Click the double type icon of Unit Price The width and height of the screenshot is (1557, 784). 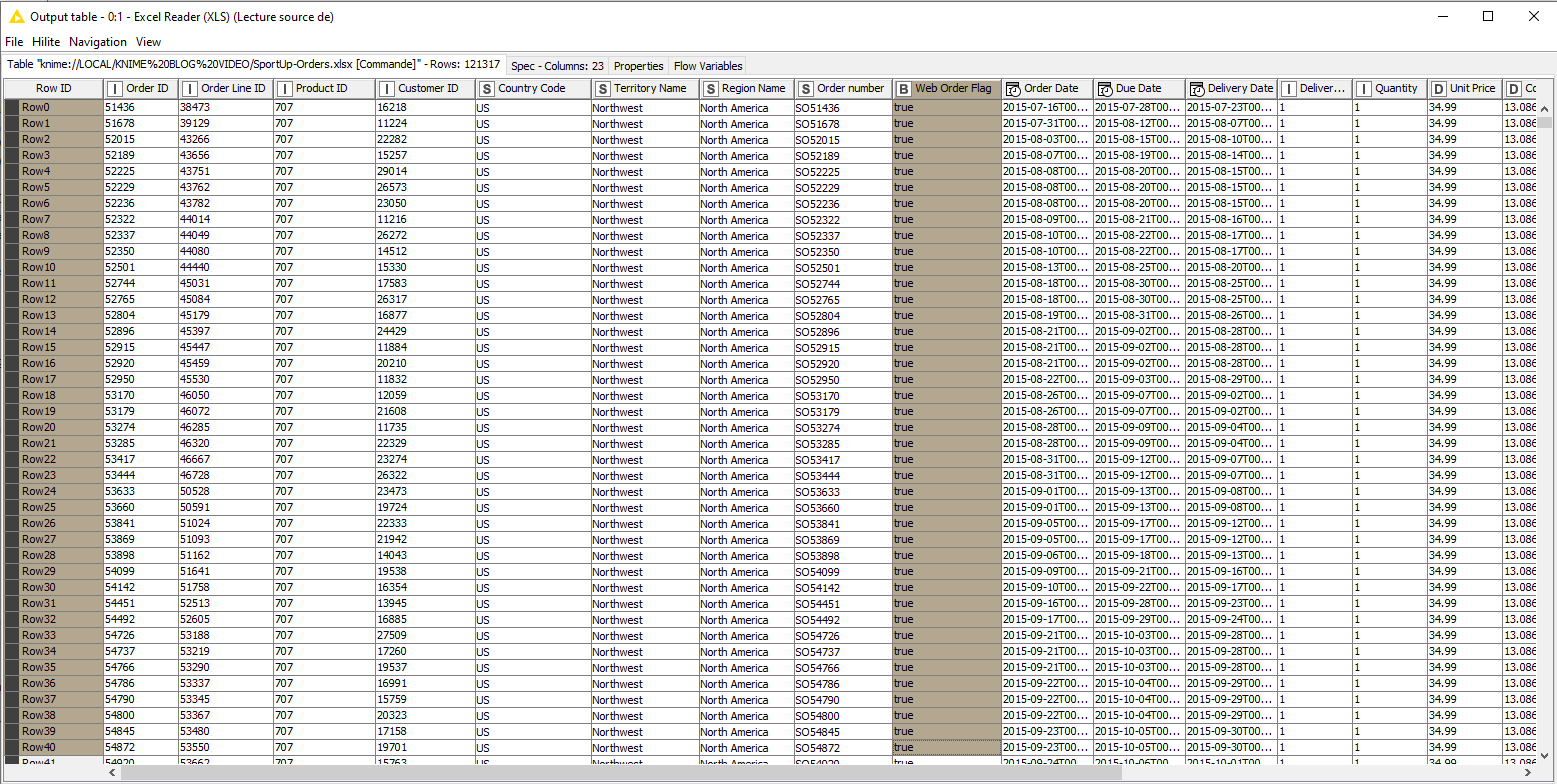click(1439, 89)
